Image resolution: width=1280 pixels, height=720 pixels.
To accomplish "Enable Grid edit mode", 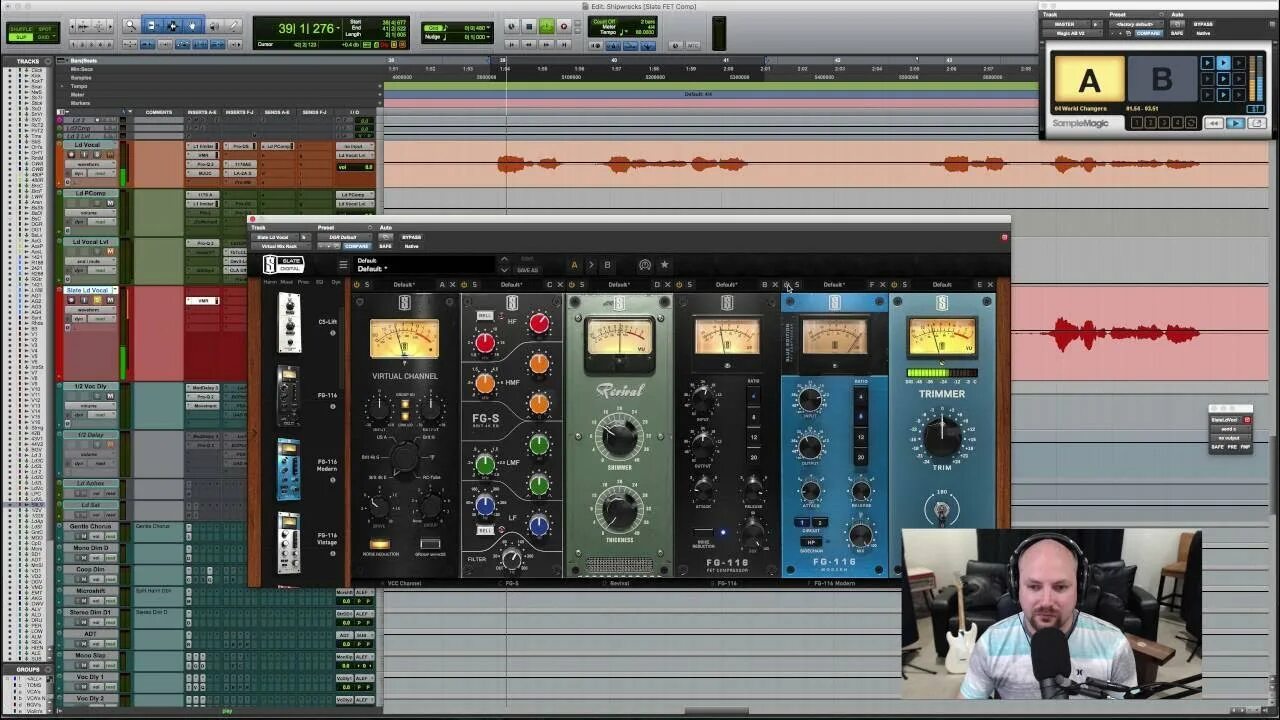I will click(x=46, y=37).
